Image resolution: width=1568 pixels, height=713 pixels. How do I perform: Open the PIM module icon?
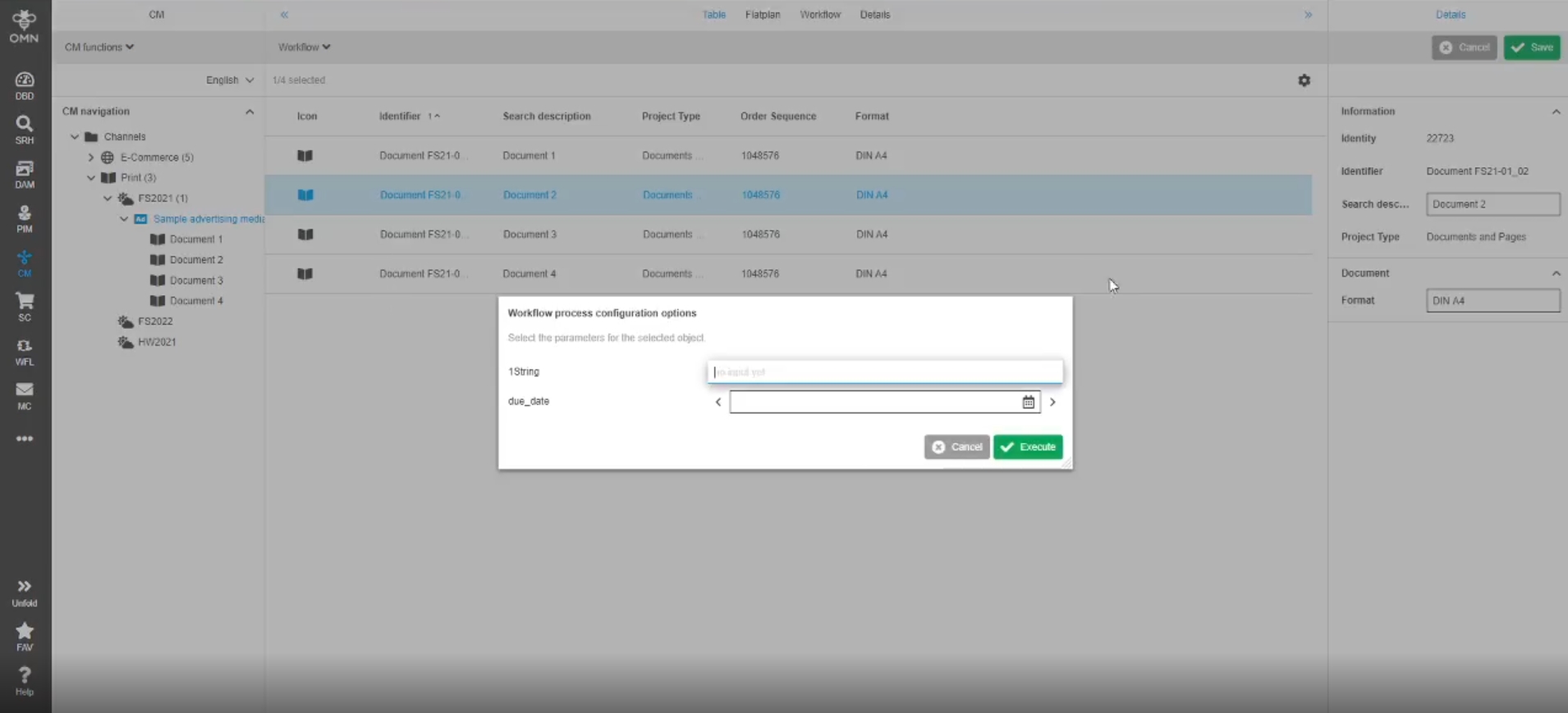click(x=25, y=218)
